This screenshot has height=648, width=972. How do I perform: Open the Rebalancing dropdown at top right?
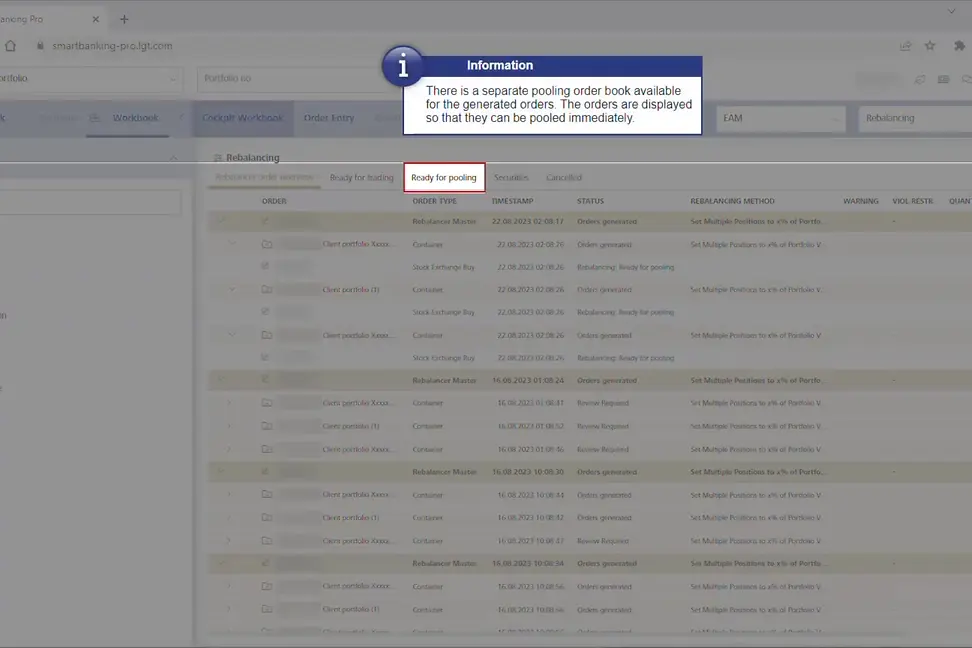tap(914, 118)
